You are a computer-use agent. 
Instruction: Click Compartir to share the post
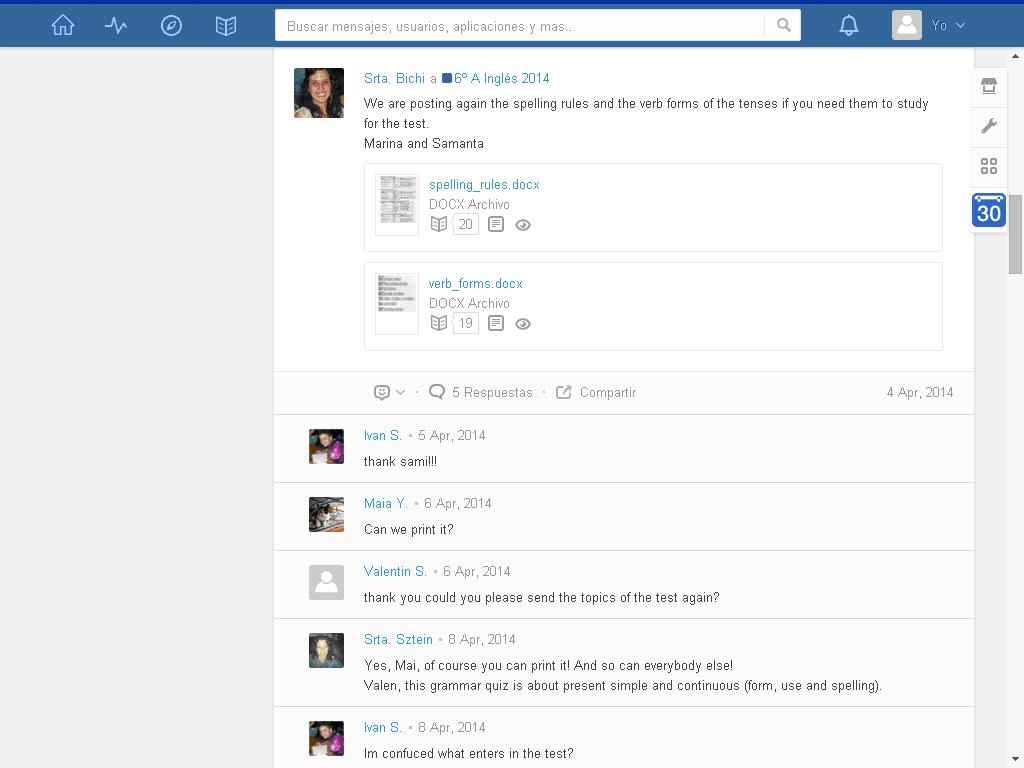[596, 392]
